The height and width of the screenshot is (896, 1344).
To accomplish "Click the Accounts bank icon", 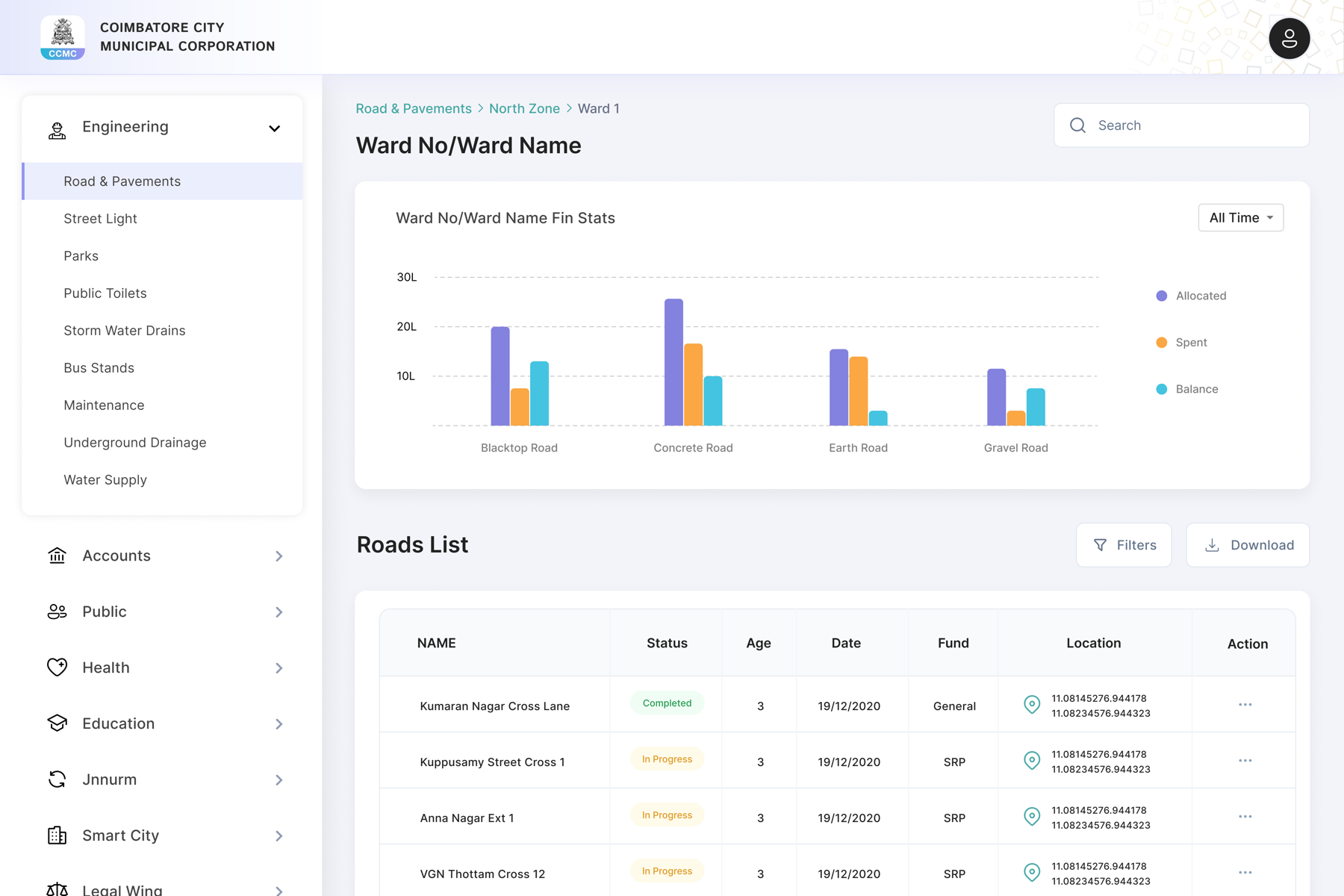I will 57,556.
